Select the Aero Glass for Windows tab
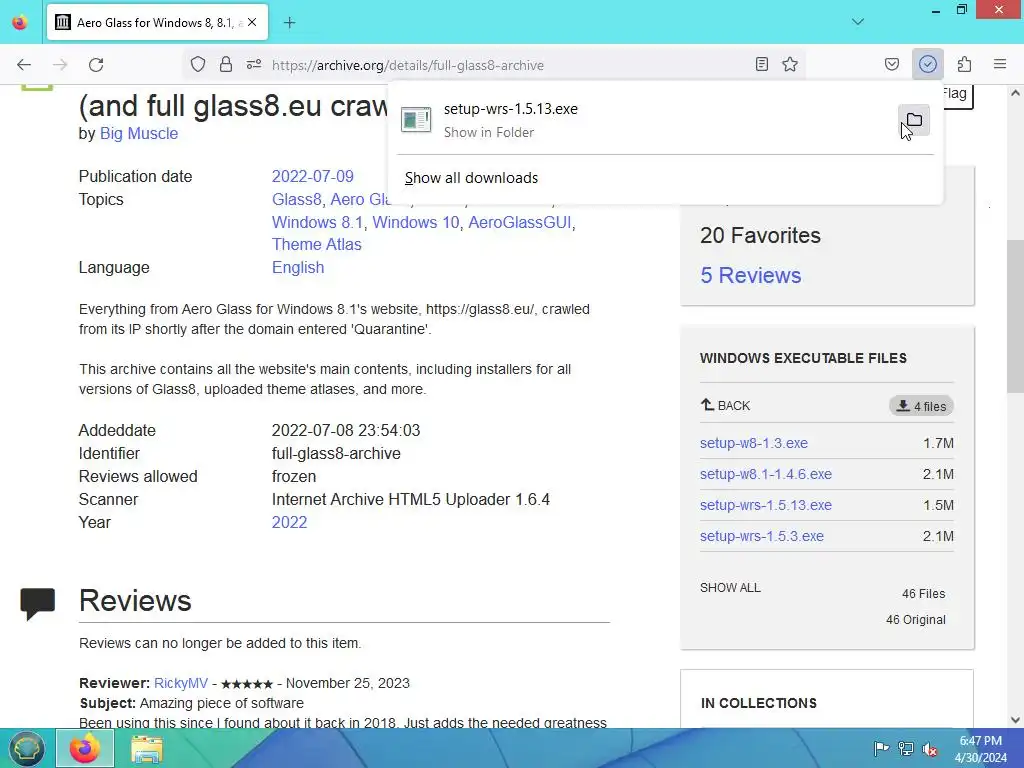The height and width of the screenshot is (768, 1024). 157,23
